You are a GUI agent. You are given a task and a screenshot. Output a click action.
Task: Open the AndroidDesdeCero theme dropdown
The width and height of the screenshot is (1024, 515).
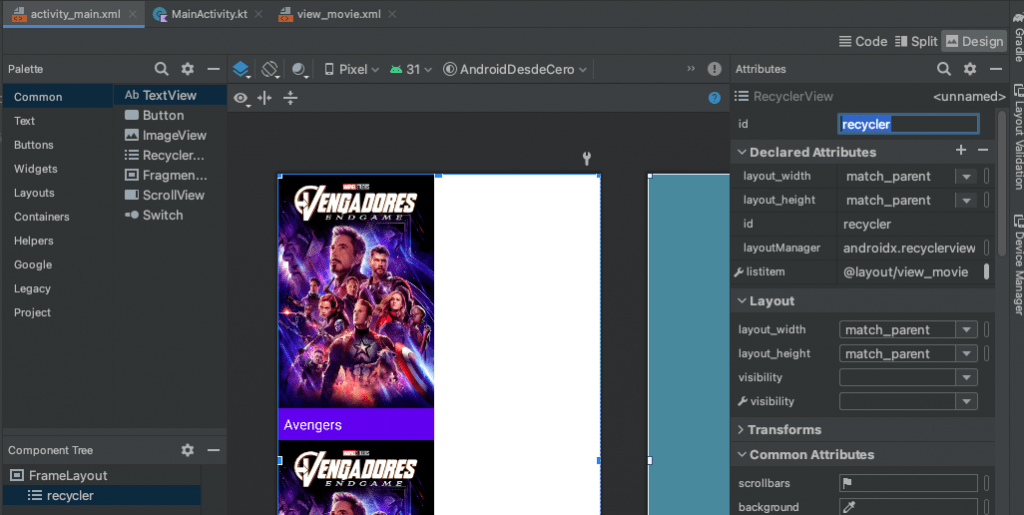click(515, 69)
